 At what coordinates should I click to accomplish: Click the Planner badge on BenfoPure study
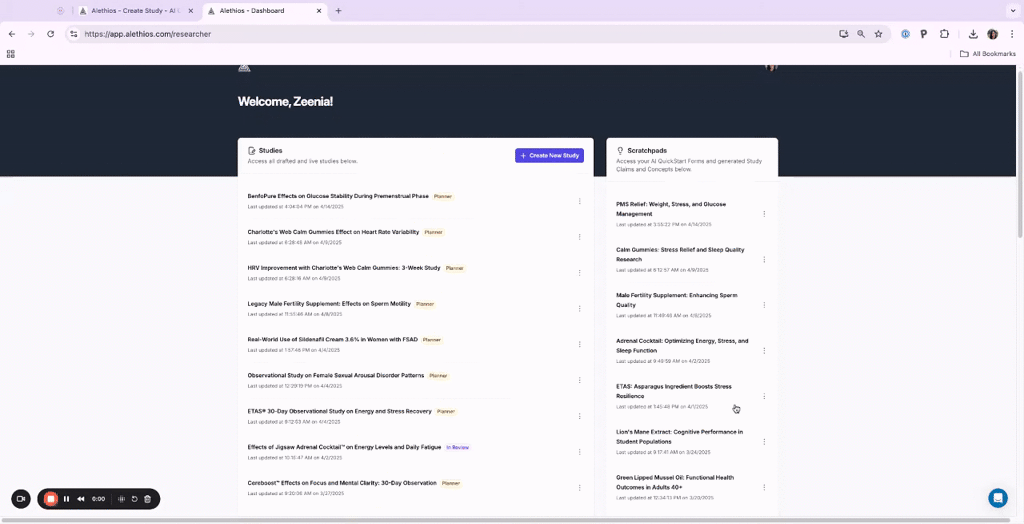point(443,196)
